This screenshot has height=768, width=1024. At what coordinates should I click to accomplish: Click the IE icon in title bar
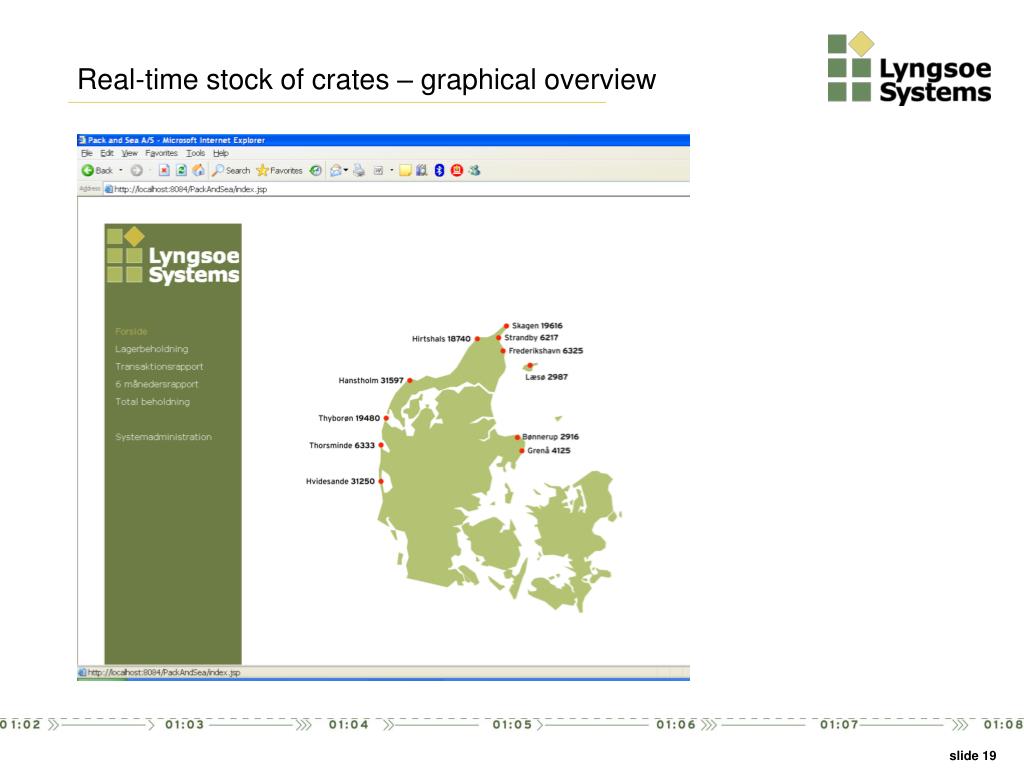tap(82, 140)
